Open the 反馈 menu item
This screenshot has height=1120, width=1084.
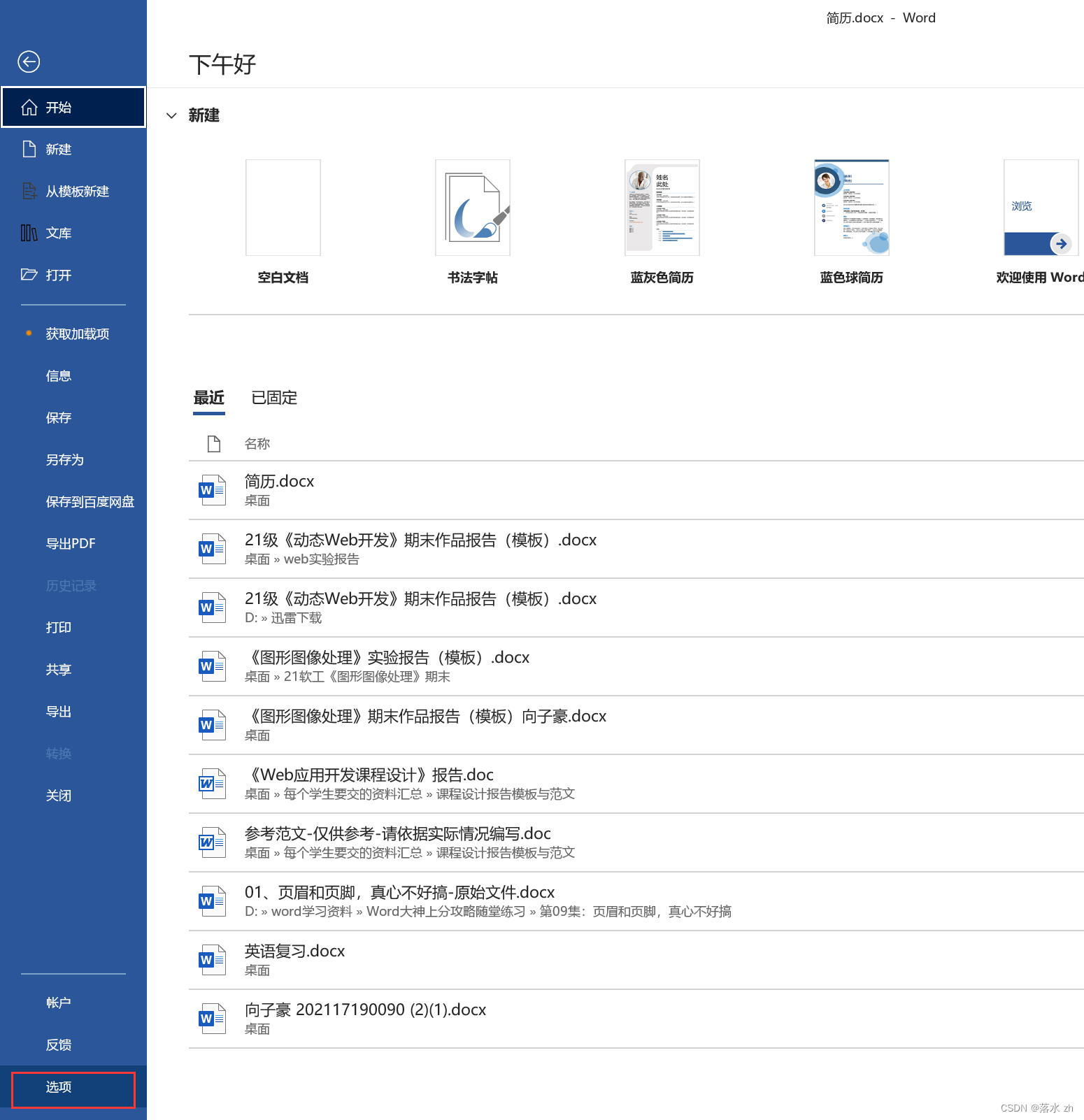pos(73,1044)
